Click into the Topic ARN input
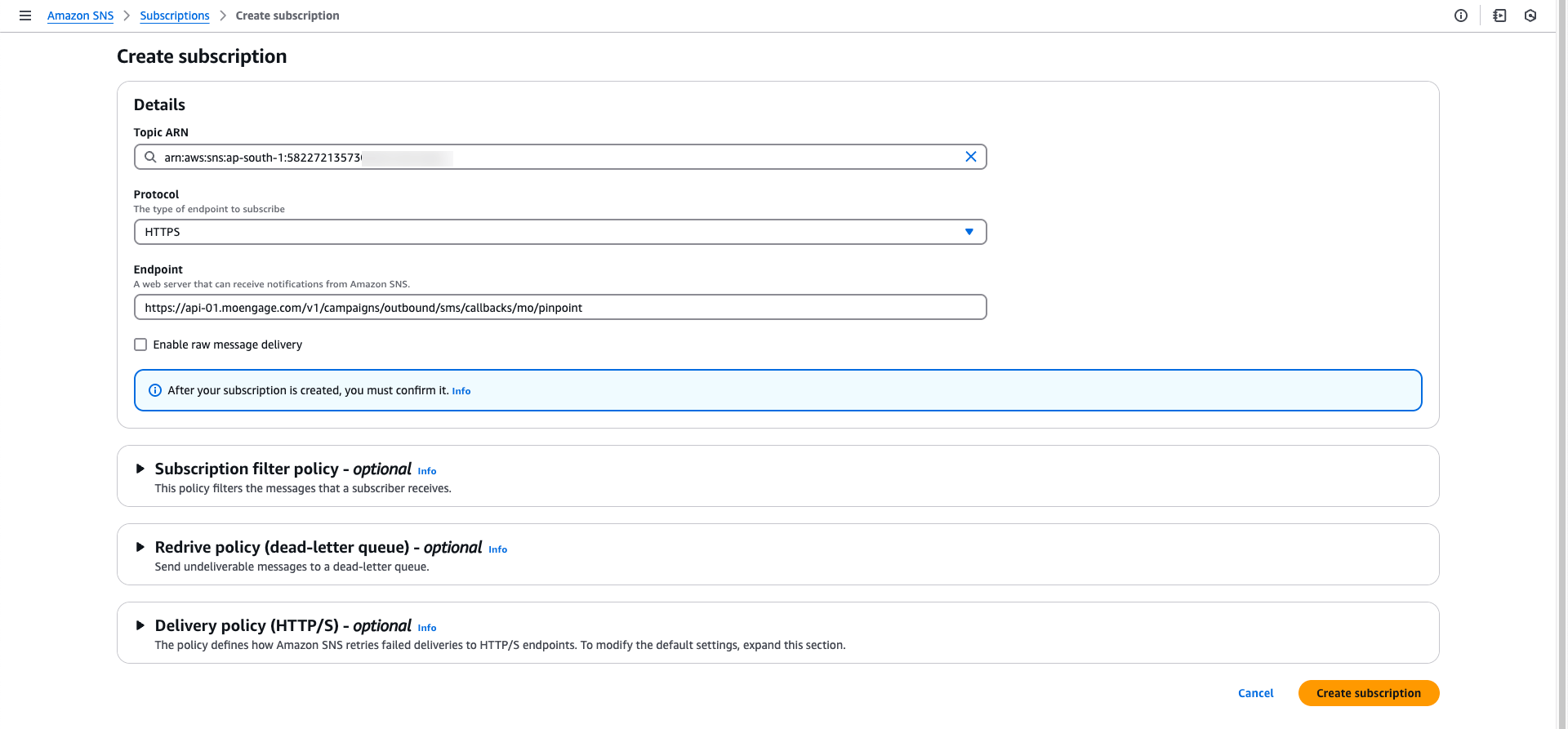Viewport: 1568px width, 729px height. [x=560, y=157]
